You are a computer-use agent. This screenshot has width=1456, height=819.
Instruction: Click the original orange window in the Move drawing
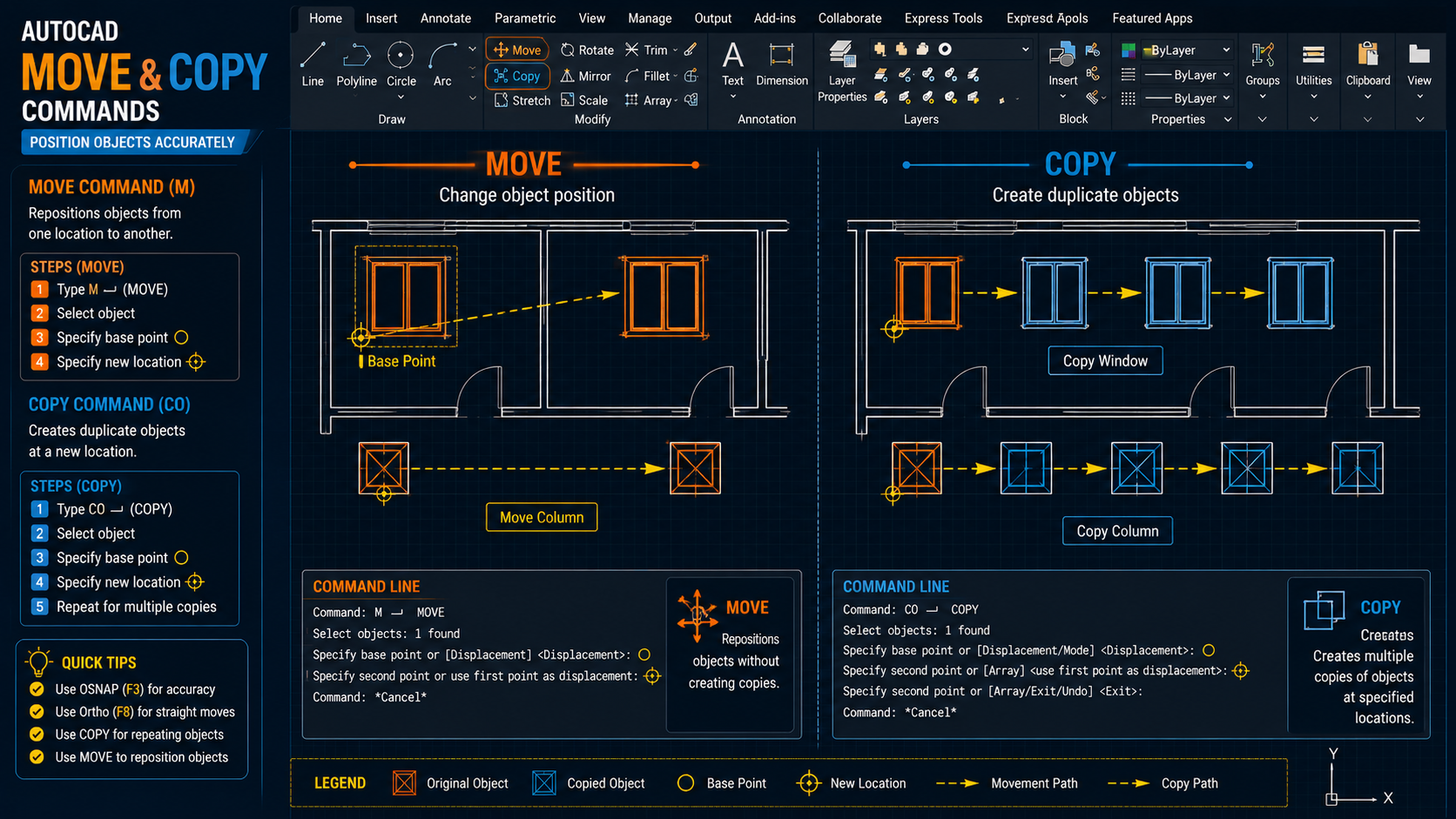pos(406,296)
